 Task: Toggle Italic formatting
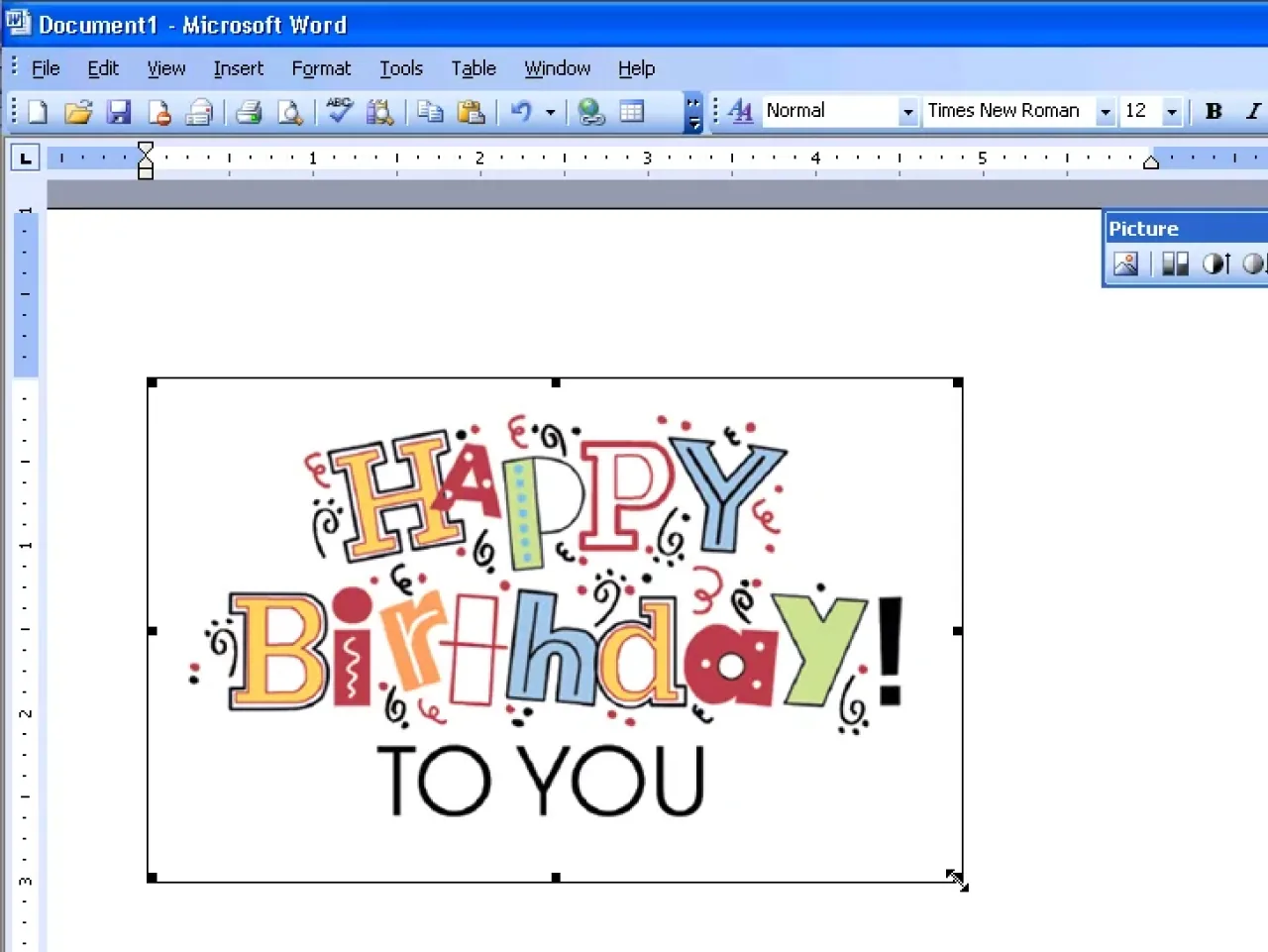[1253, 111]
